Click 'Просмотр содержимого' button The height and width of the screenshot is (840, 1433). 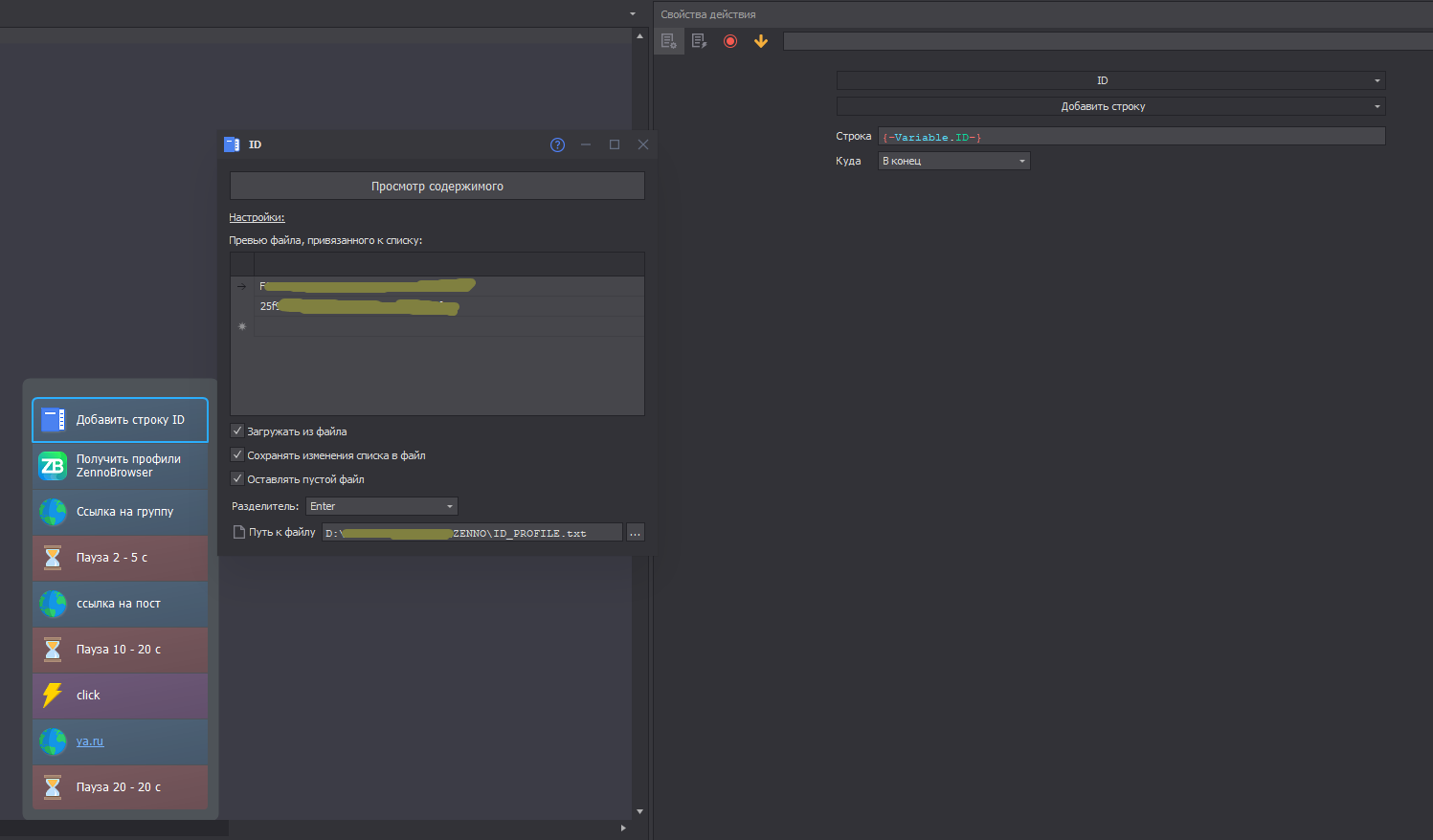pyautogui.click(x=437, y=187)
